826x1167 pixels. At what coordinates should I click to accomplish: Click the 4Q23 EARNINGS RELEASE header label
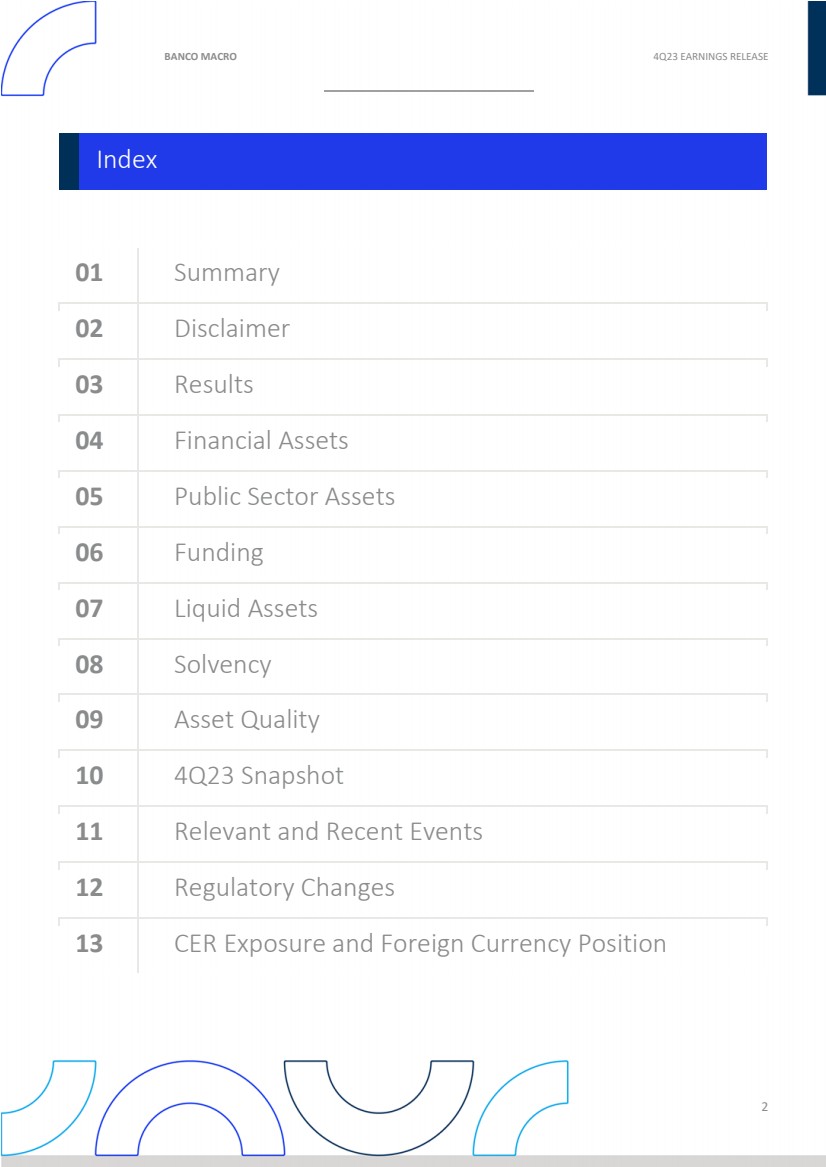tap(710, 57)
